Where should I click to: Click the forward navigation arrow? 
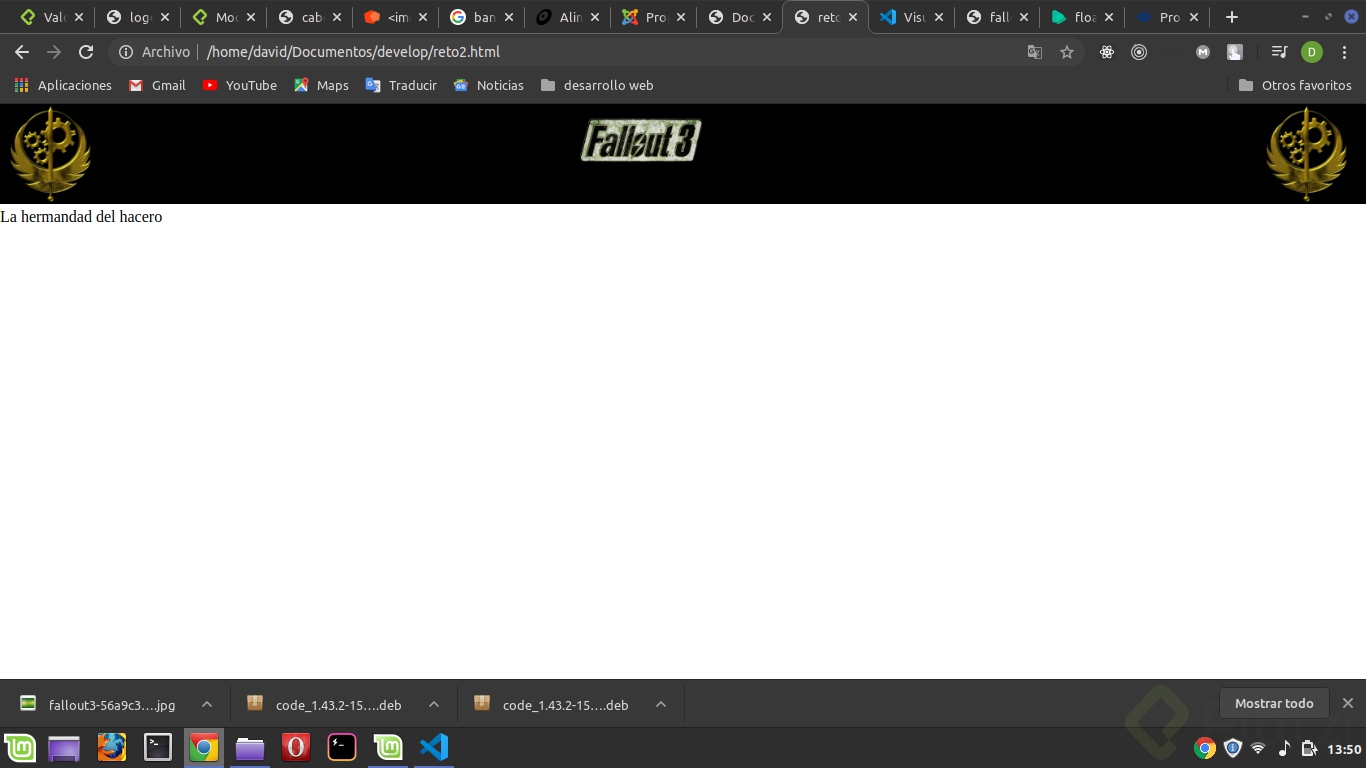point(54,52)
